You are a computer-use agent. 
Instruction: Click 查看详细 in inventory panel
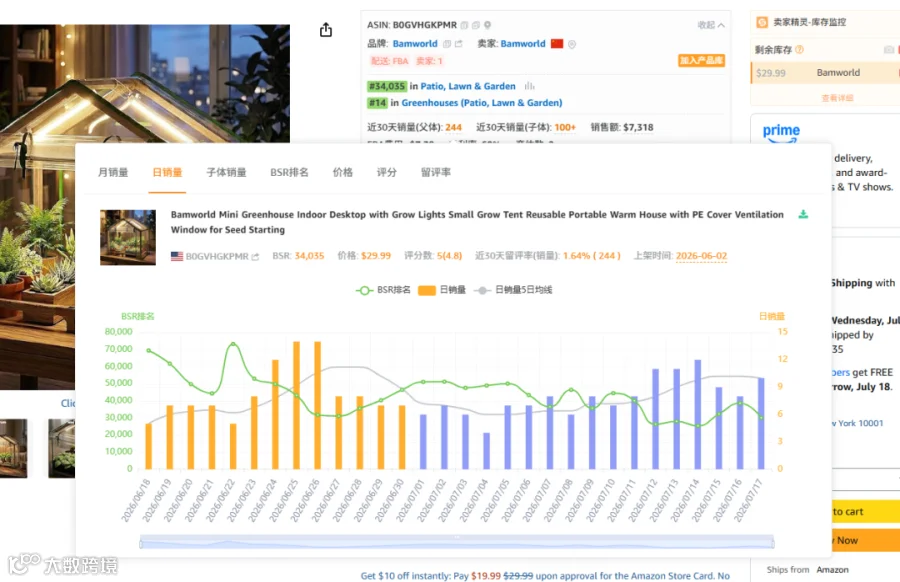[x=837, y=98]
